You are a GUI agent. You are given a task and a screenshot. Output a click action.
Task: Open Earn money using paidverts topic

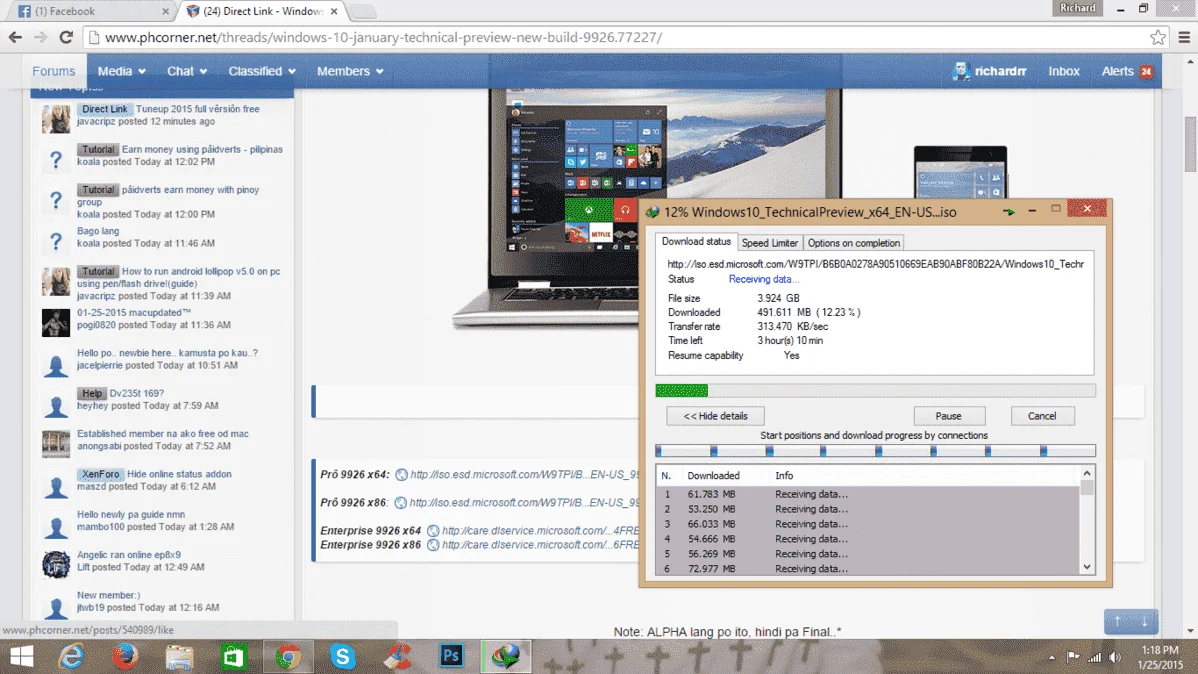[202, 149]
